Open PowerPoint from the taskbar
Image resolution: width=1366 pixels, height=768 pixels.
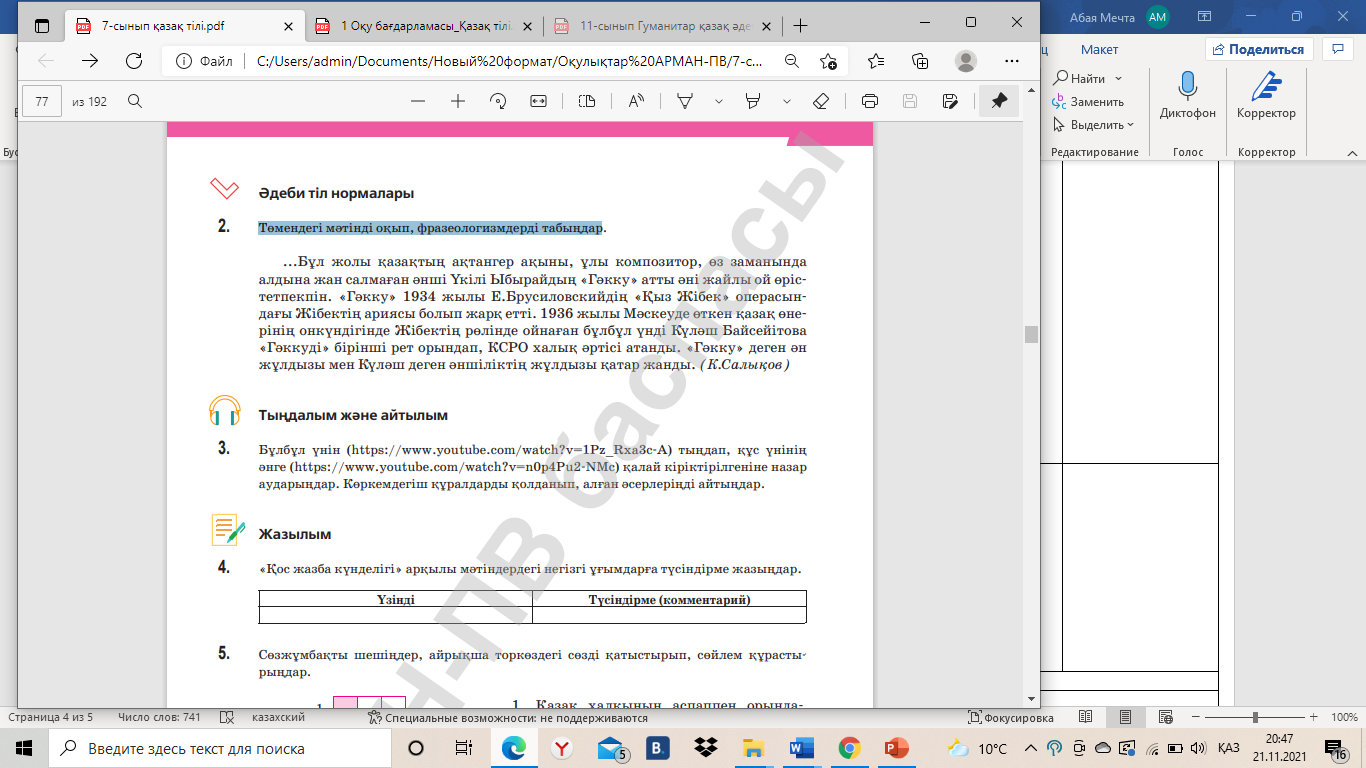[x=896, y=748]
